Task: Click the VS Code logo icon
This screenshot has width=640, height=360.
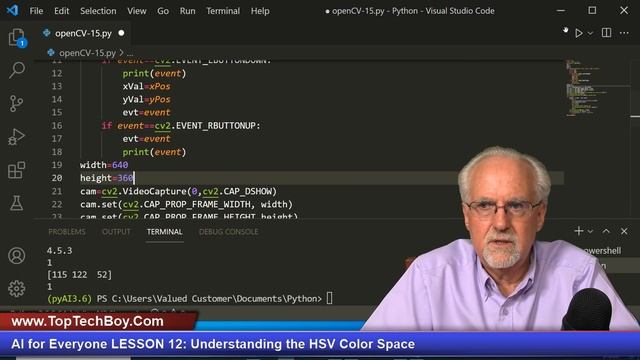Action: [12, 10]
